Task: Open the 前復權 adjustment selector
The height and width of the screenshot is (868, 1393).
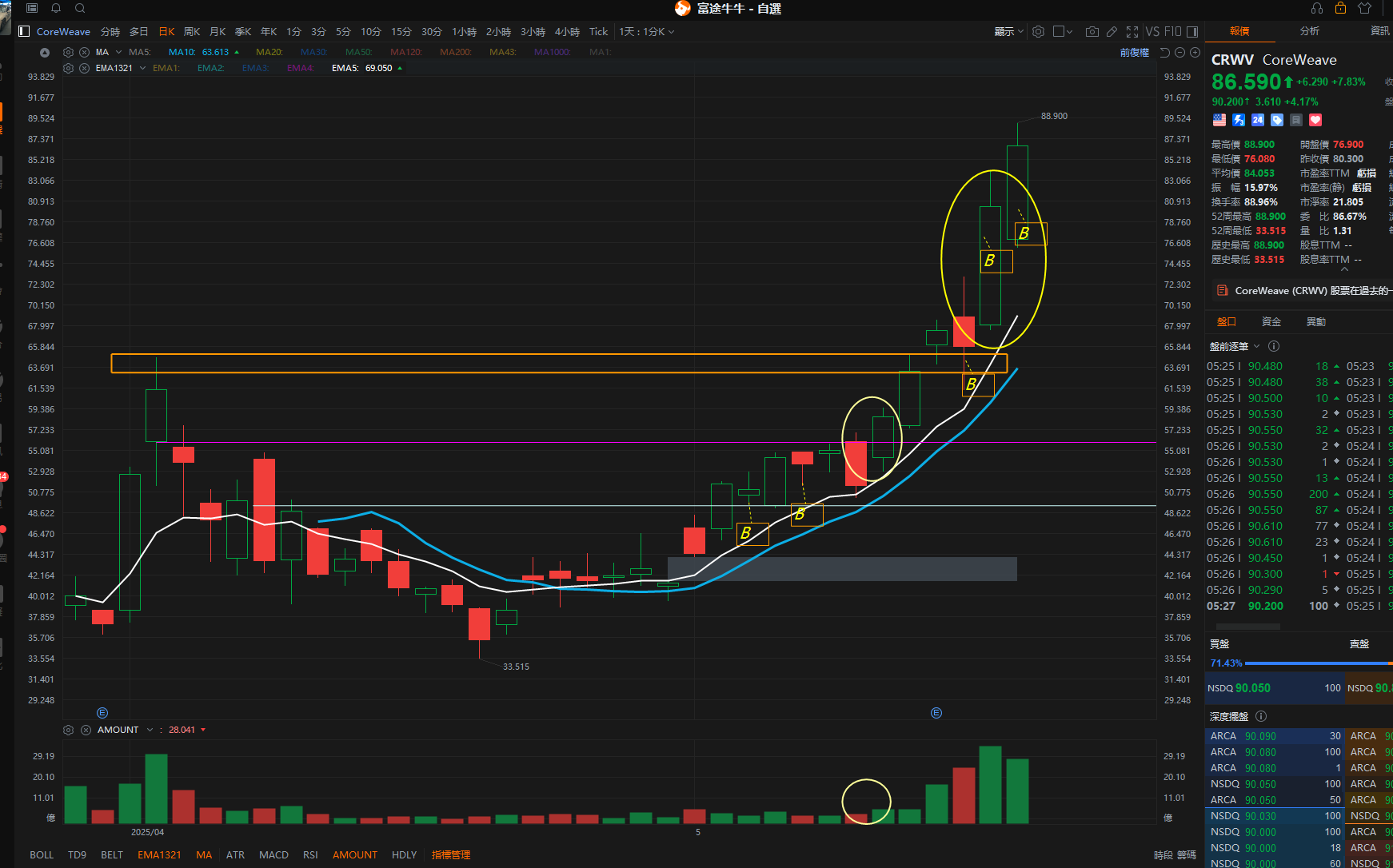Action: 1135,53
